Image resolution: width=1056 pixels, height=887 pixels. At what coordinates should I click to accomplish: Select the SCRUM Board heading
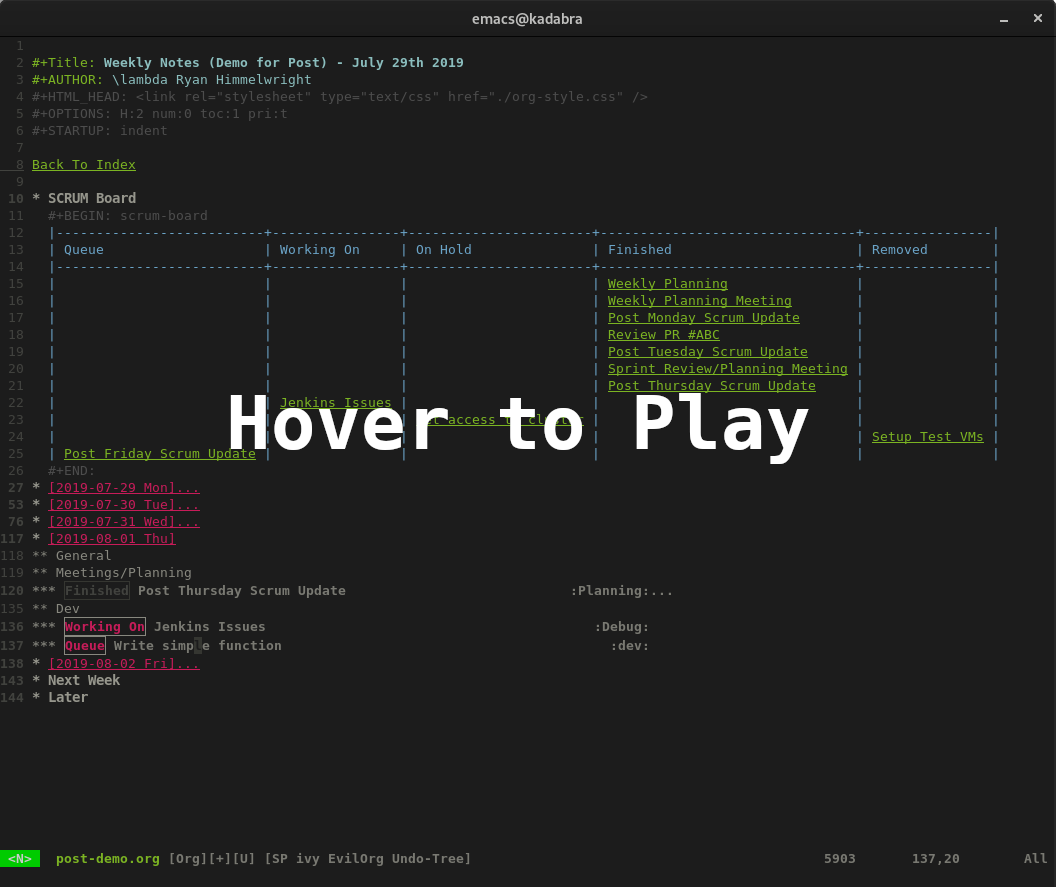click(91, 198)
